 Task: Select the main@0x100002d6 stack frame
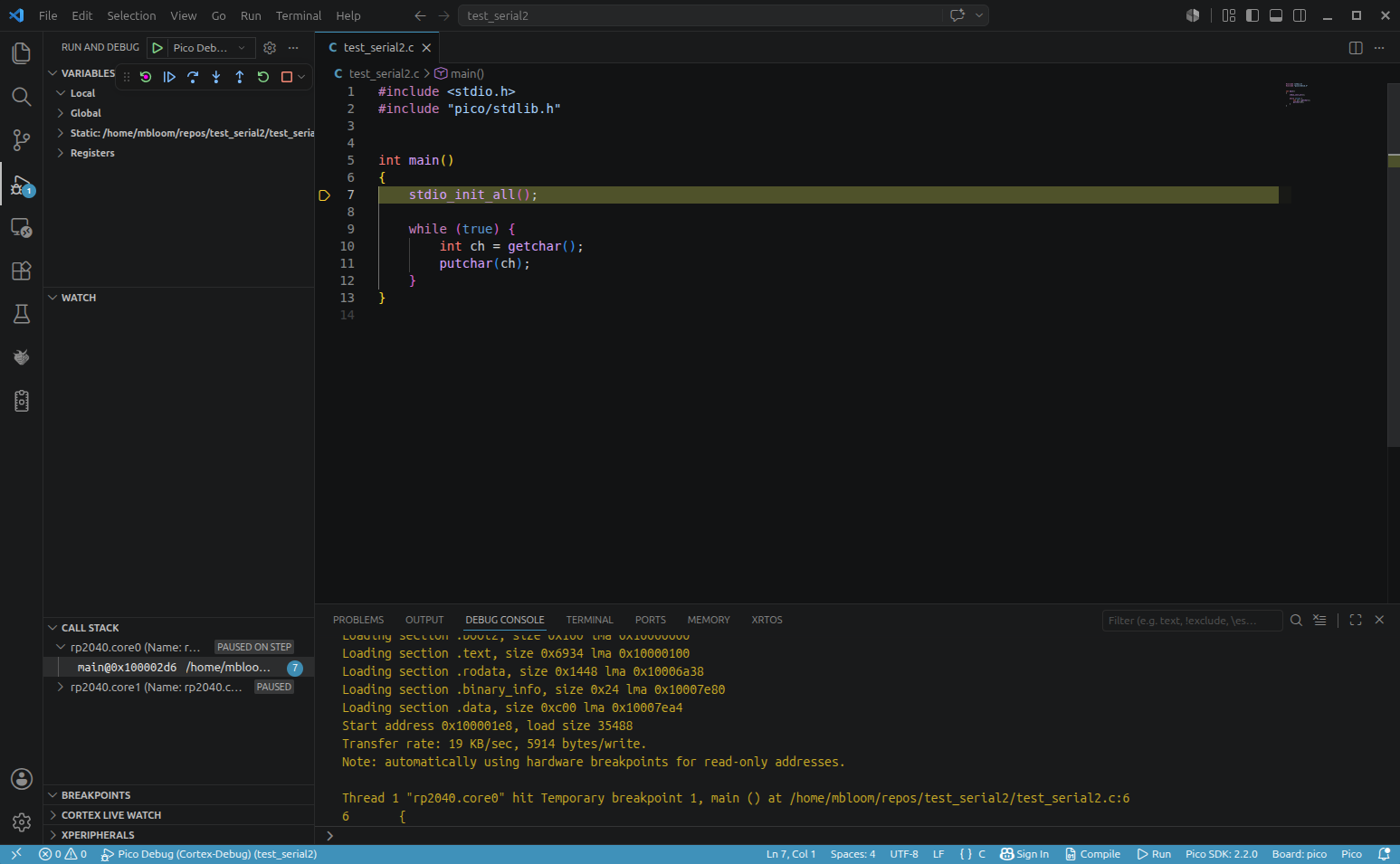pos(179,668)
